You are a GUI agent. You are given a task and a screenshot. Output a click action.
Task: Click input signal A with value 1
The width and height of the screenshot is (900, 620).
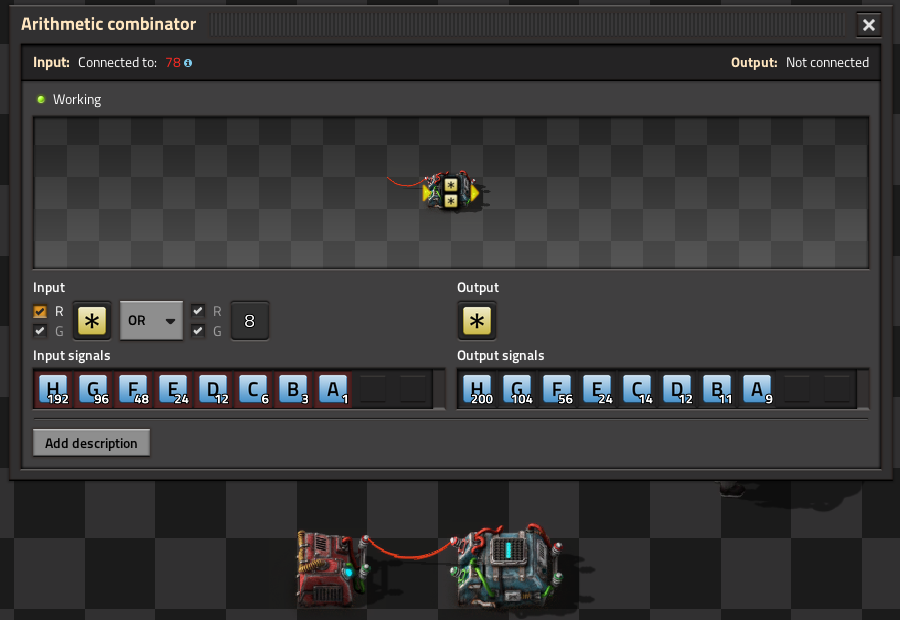(333, 389)
